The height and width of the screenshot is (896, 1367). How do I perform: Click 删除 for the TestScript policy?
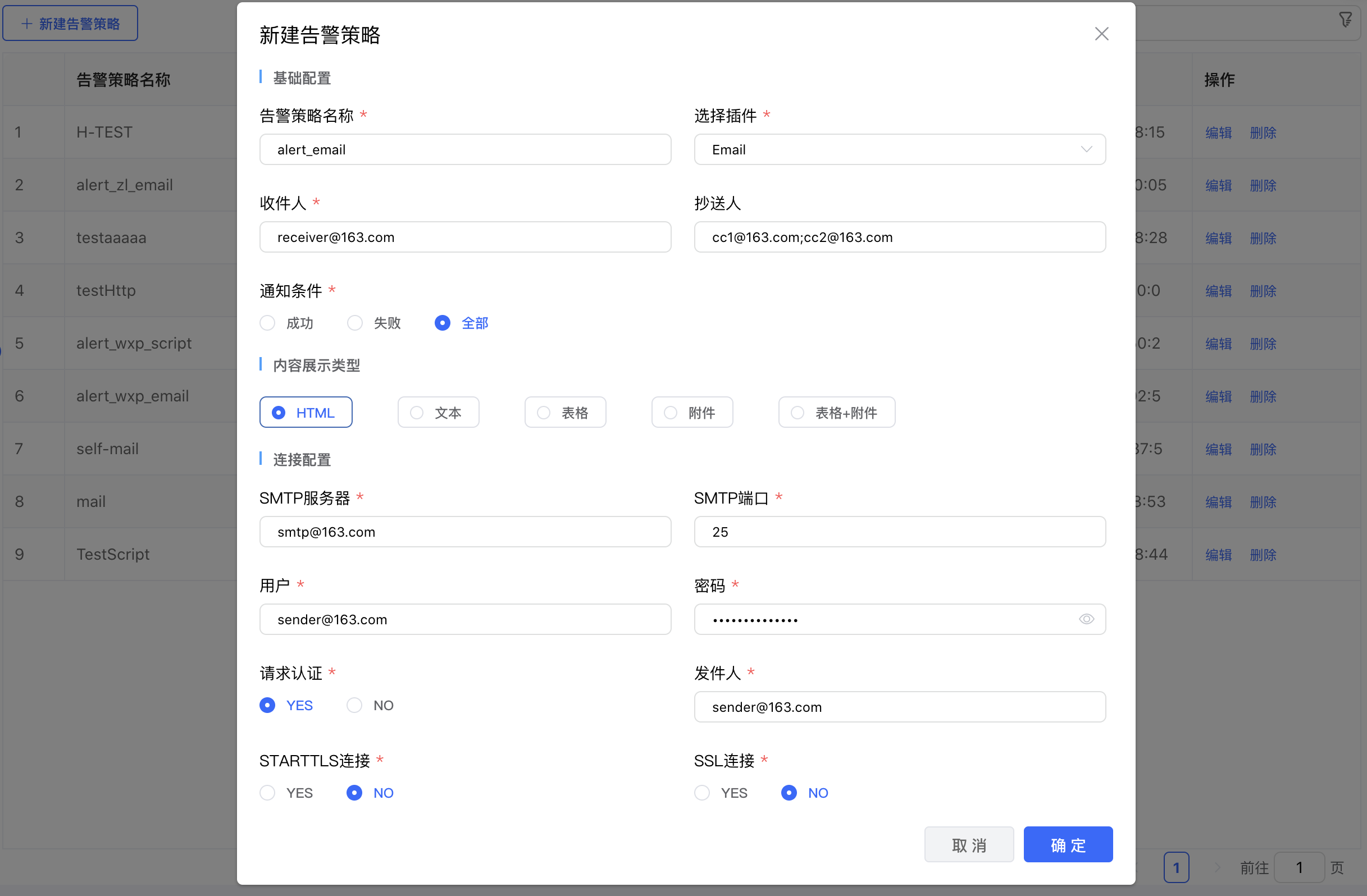(1263, 555)
